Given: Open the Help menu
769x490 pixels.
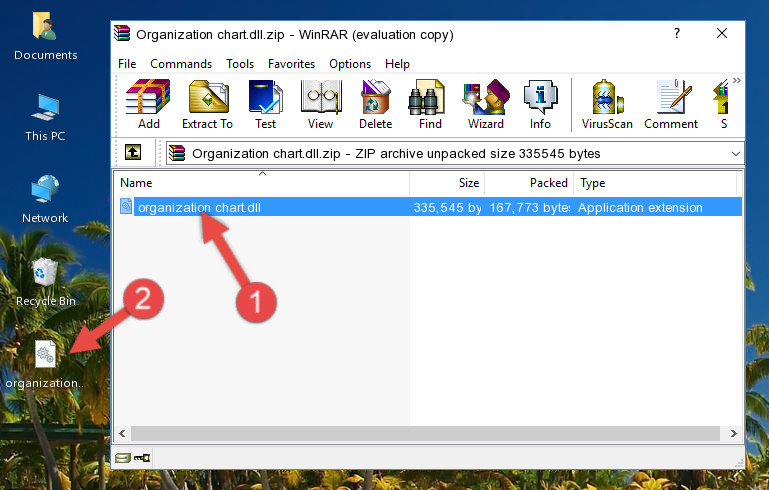Looking at the screenshot, I should click(x=397, y=64).
